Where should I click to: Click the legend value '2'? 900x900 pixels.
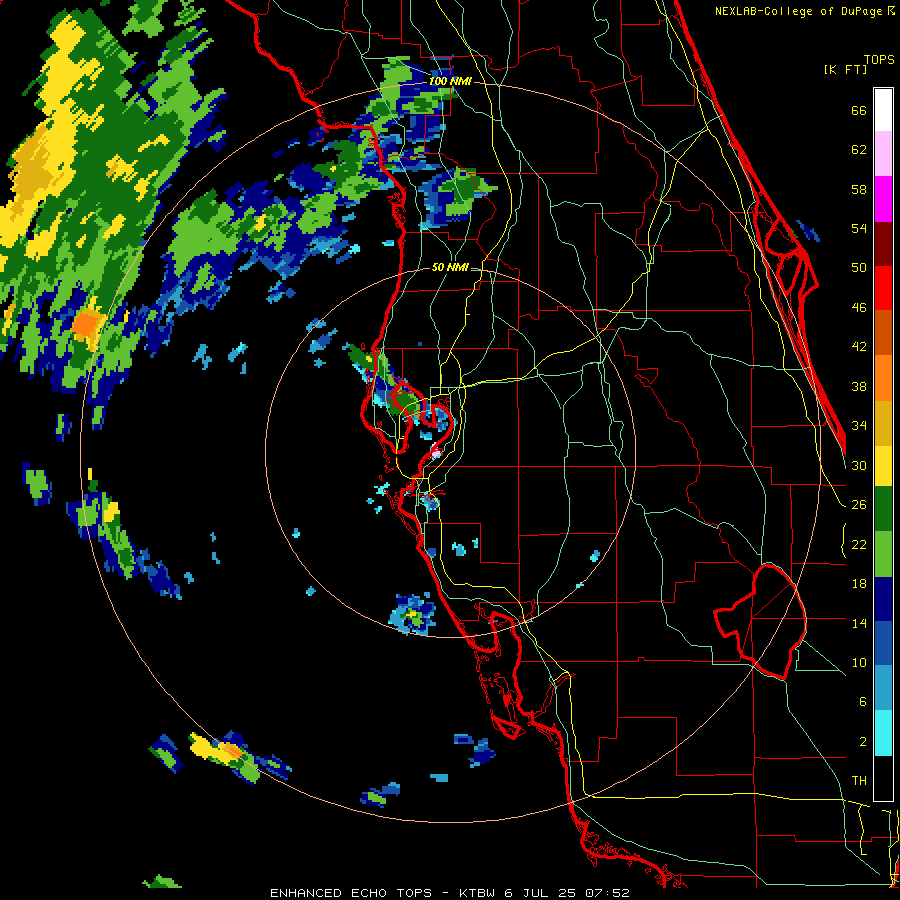pos(862,742)
